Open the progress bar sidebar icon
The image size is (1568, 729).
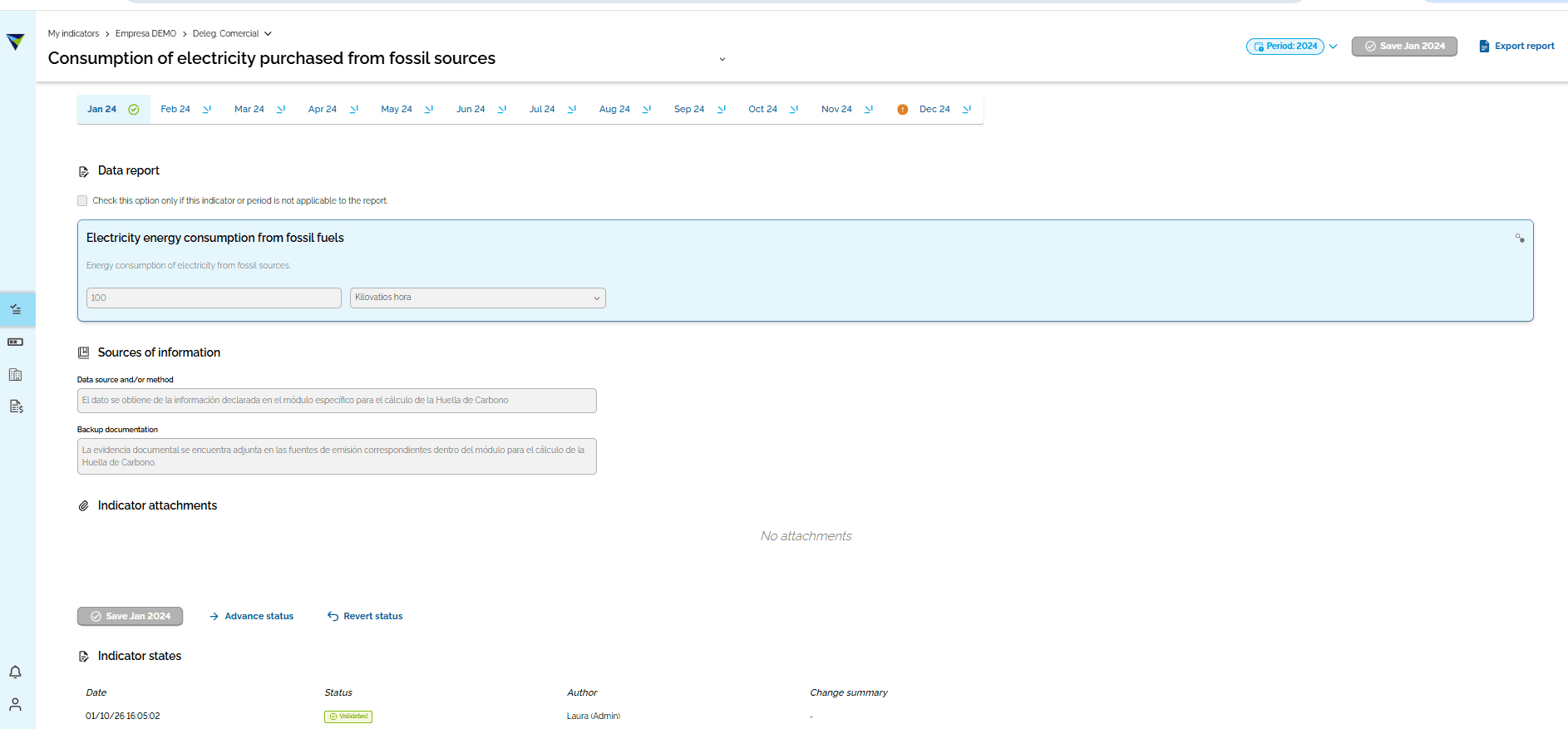click(x=16, y=342)
